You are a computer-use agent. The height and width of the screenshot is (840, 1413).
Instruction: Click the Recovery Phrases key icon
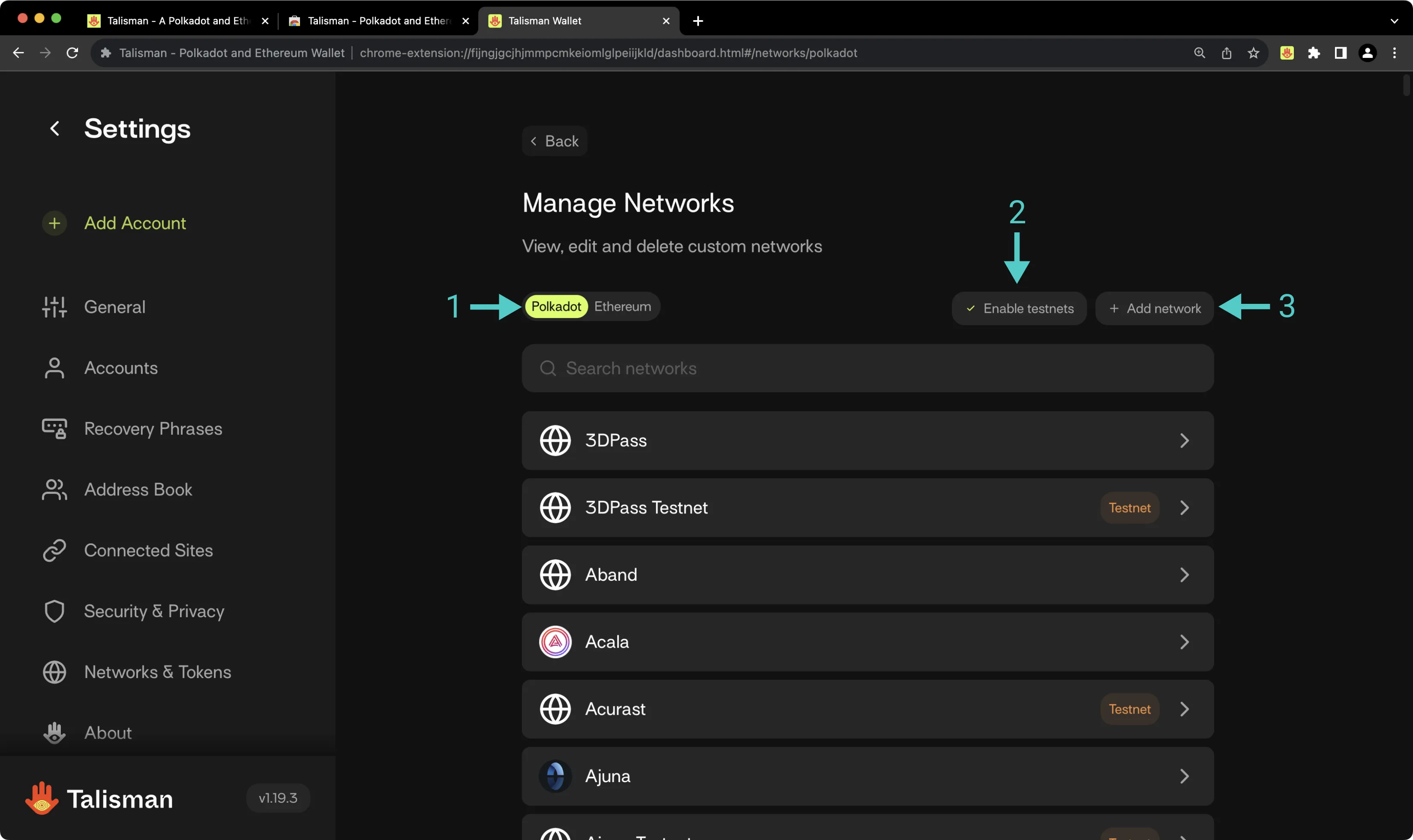pos(54,429)
